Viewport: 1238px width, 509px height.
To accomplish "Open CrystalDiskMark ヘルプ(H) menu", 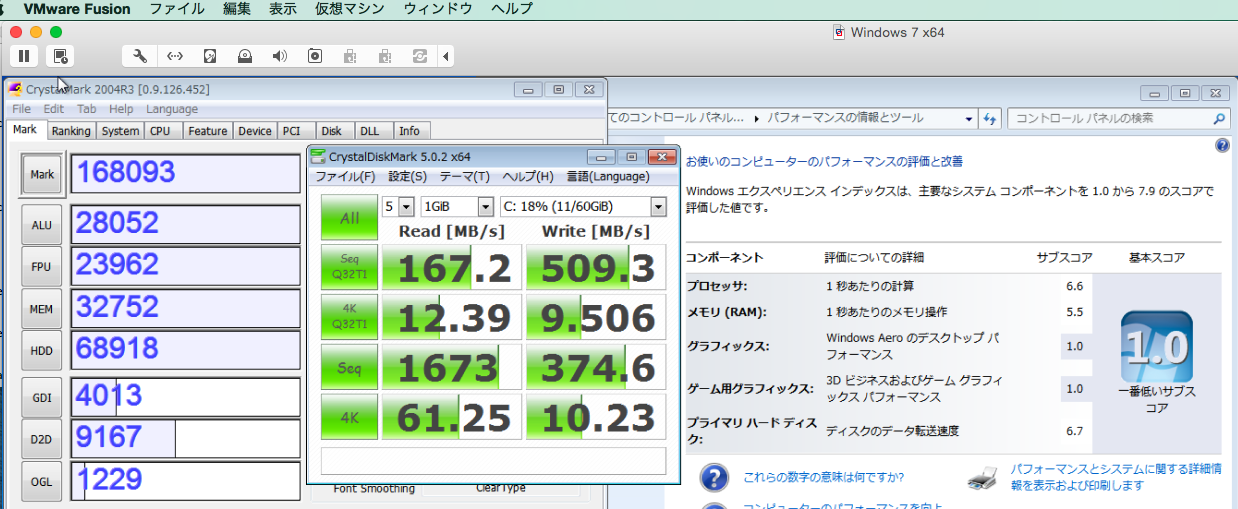I will (528, 176).
